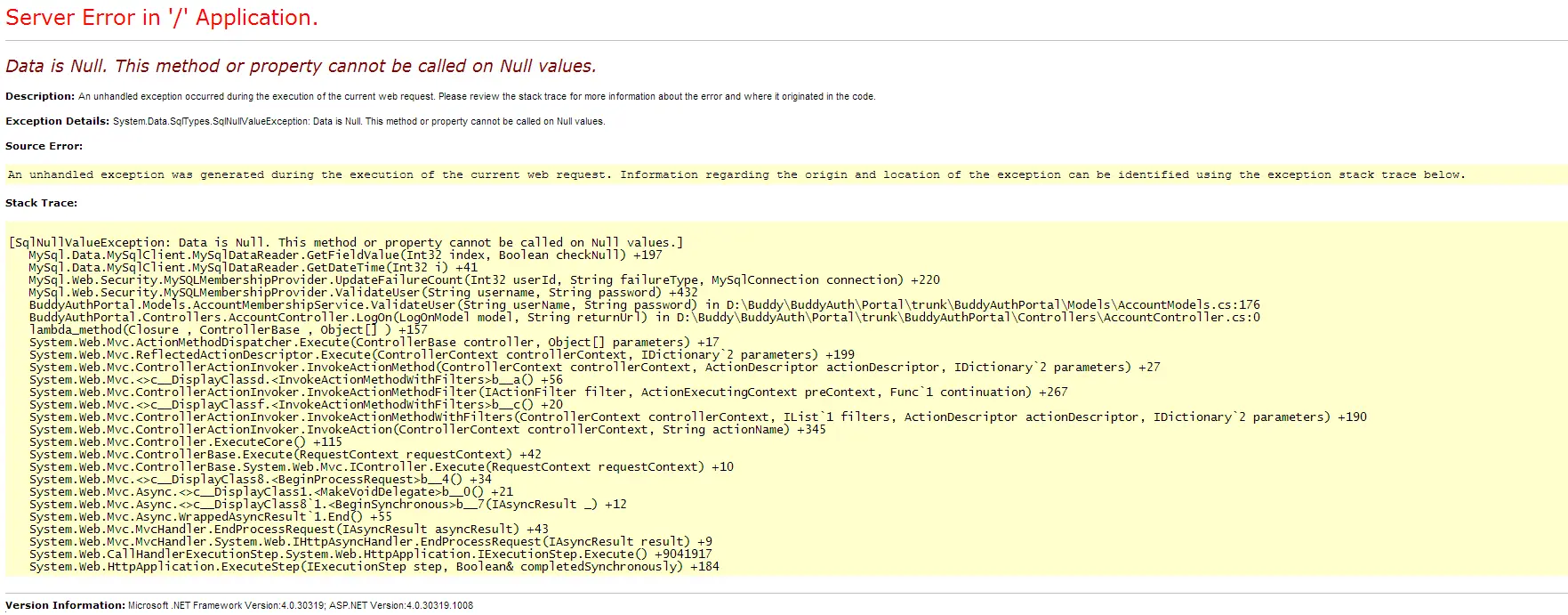Click the WrappedAsyncResult`1.End() +55 line
Image resolution: width=1568 pixels, height=615 pixels.
(x=210, y=516)
